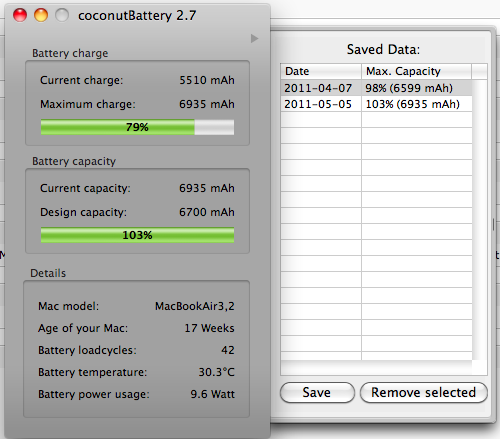This screenshot has width=500, height=439.
Task: Select the 2011-05-05 saved data row
Action: tap(376, 104)
